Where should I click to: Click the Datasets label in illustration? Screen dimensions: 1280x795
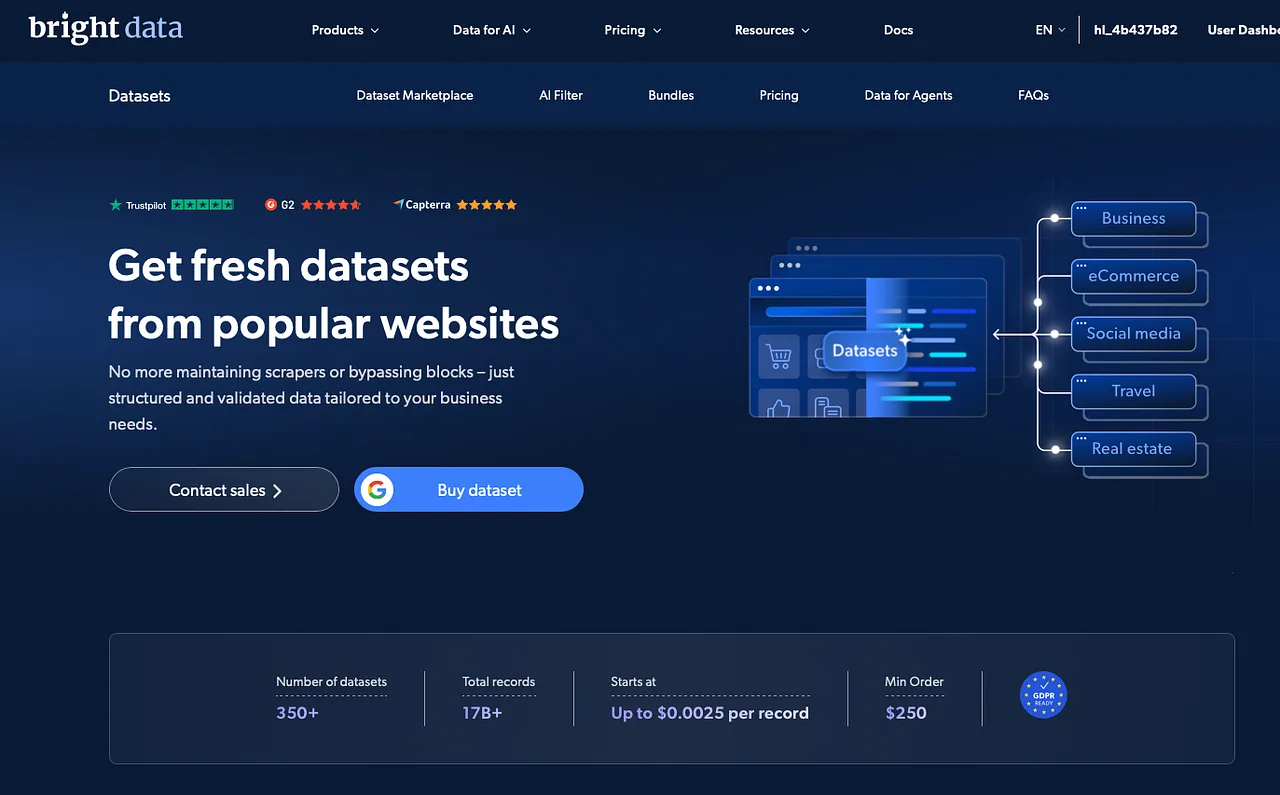865,351
